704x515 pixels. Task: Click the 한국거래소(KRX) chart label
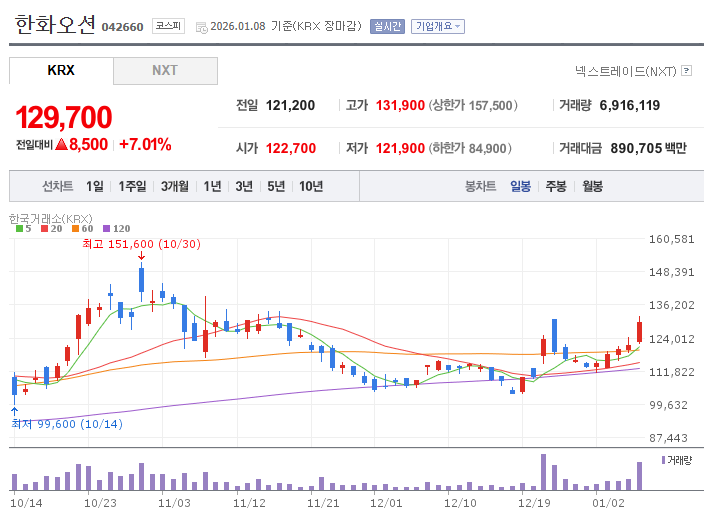point(51,219)
